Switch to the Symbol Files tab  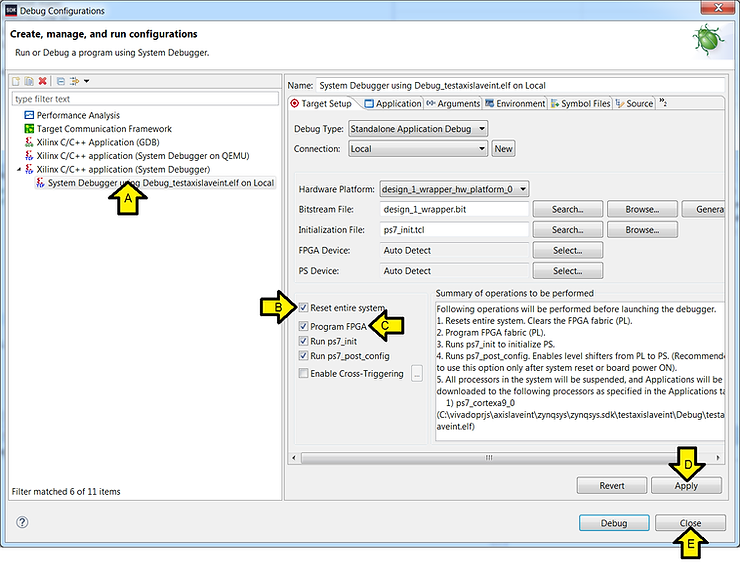580,103
